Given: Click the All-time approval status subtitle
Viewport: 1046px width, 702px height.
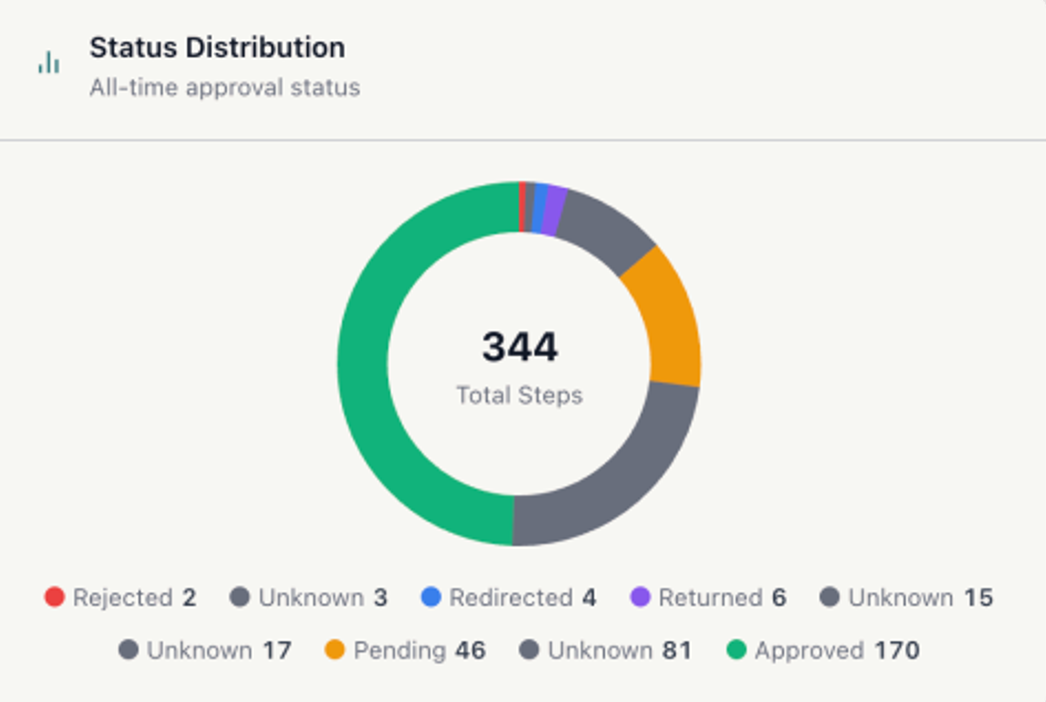Looking at the screenshot, I should pos(224,88).
